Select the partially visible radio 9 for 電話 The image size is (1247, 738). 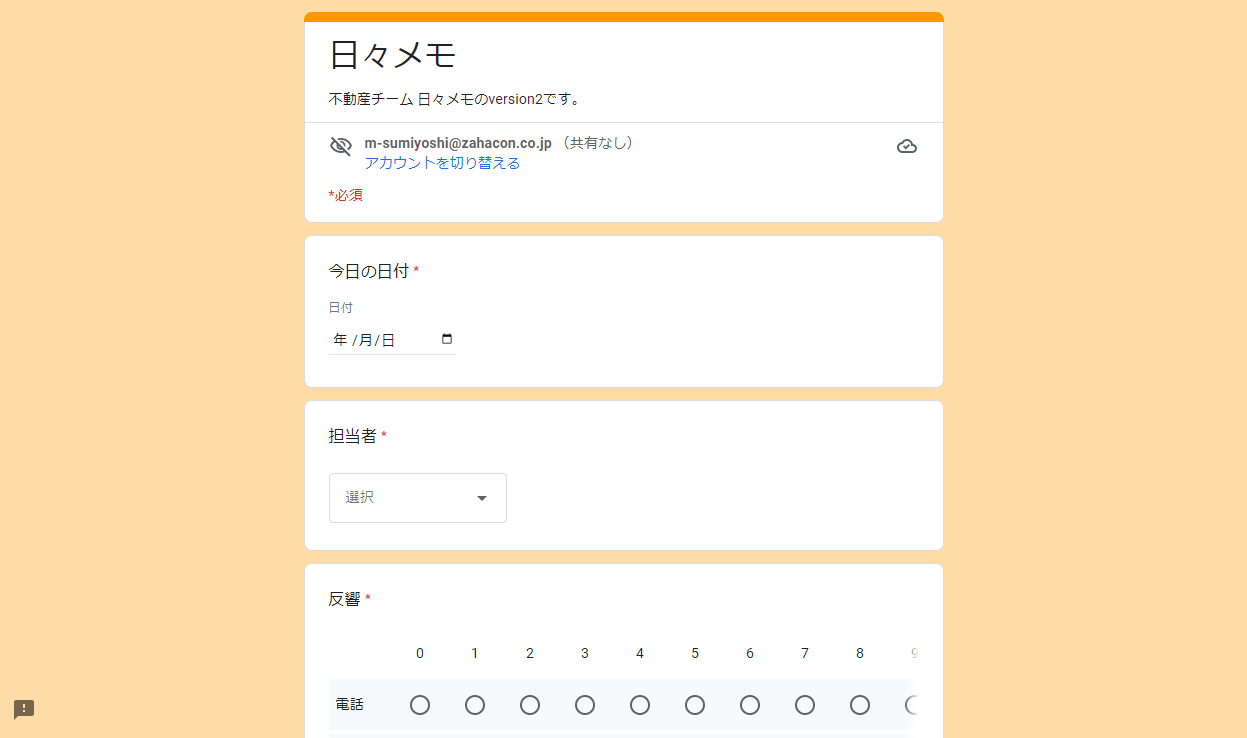[912, 705]
